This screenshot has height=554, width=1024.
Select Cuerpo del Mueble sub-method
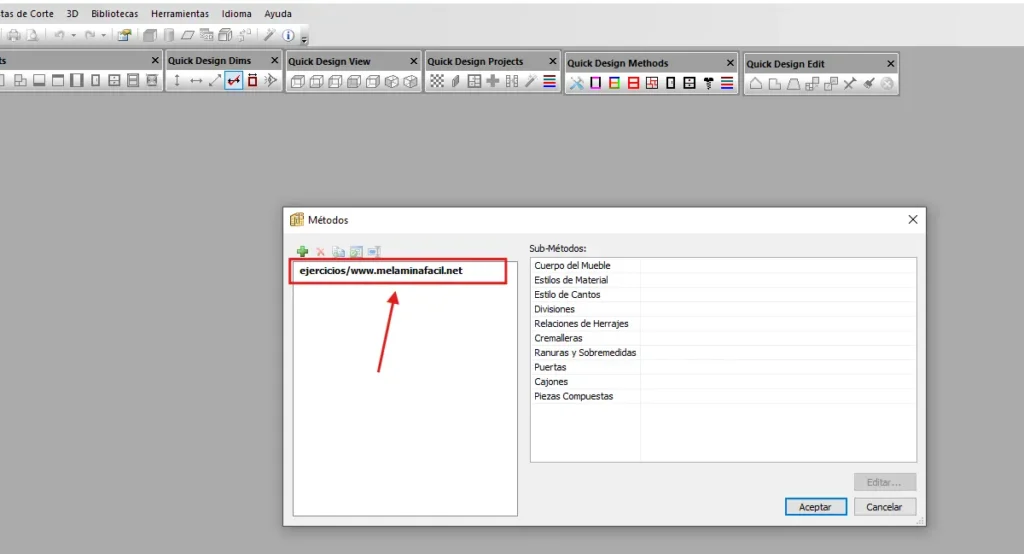tap(573, 266)
